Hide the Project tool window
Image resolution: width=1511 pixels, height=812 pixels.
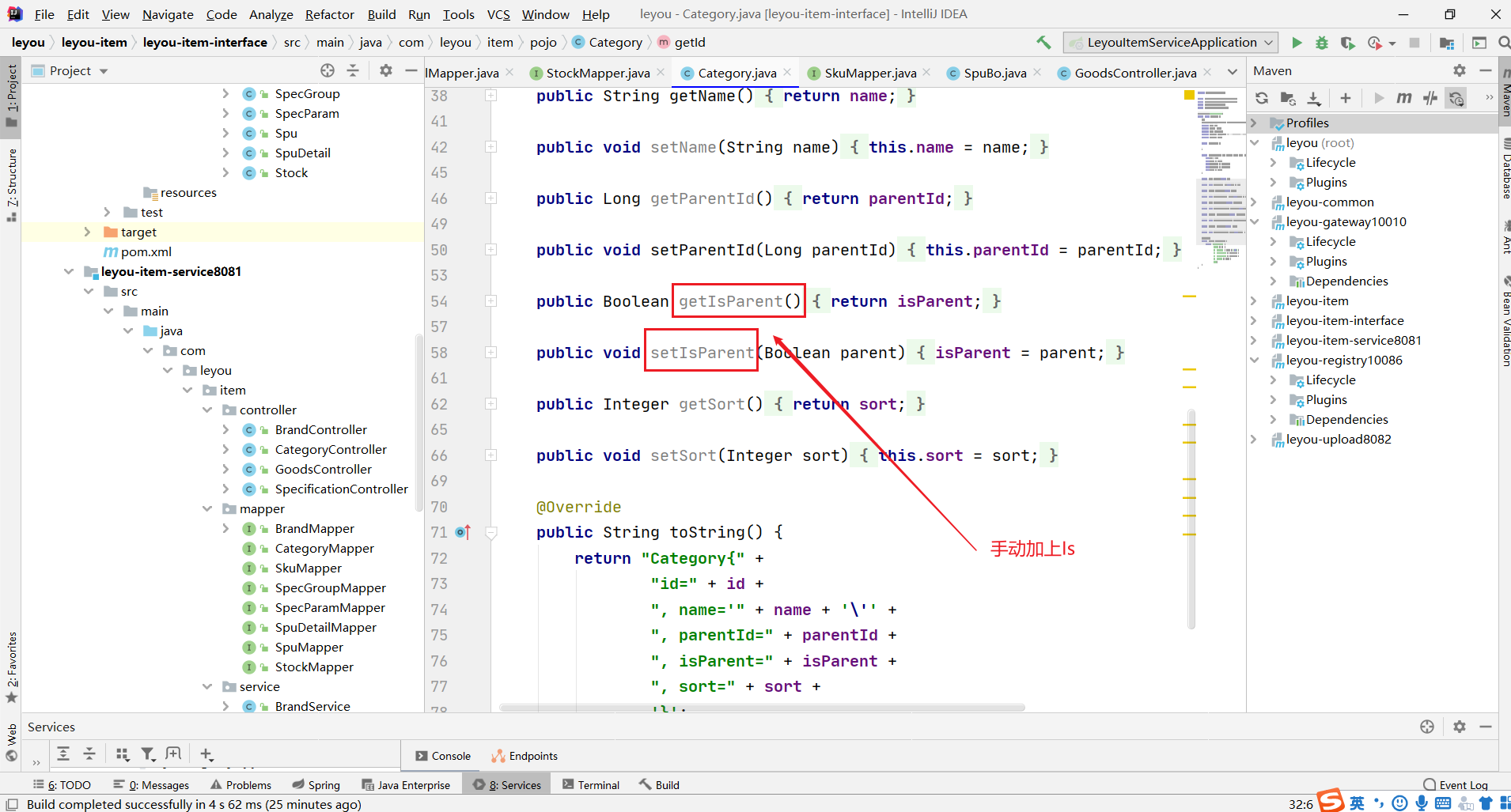click(411, 70)
